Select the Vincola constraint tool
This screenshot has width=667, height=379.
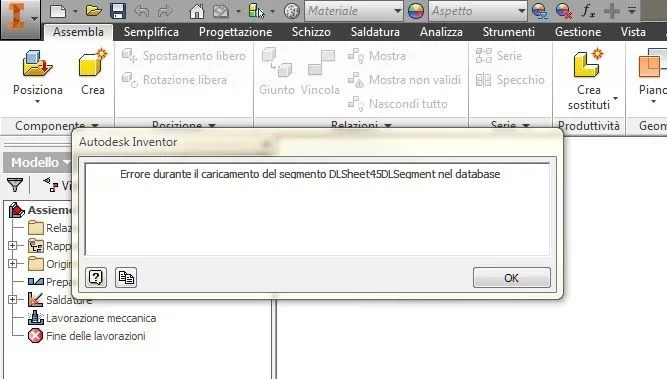pyautogui.click(x=321, y=63)
